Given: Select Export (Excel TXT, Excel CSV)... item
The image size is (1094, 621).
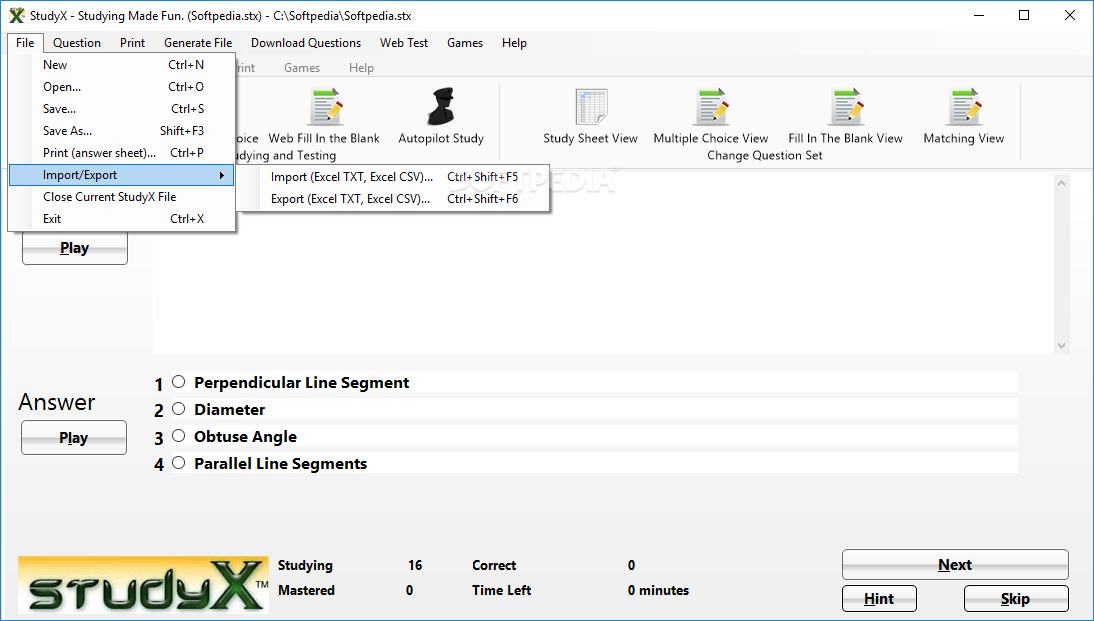Looking at the screenshot, I should 394,199.
